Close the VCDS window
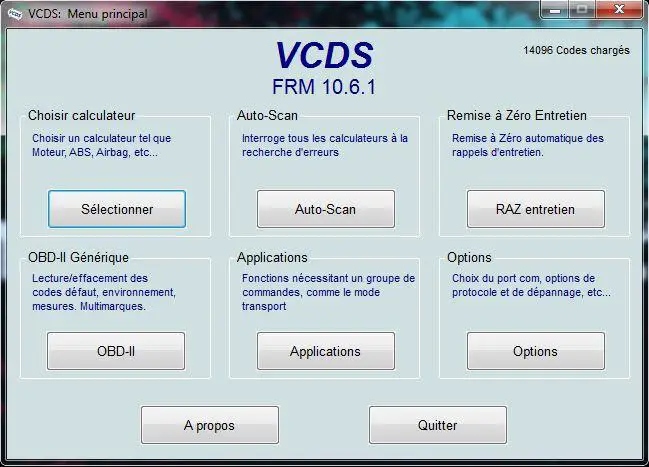 coord(619,10)
